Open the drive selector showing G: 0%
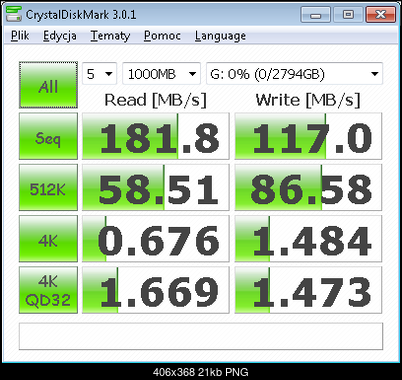The height and width of the screenshot is (380, 402). click(294, 74)
